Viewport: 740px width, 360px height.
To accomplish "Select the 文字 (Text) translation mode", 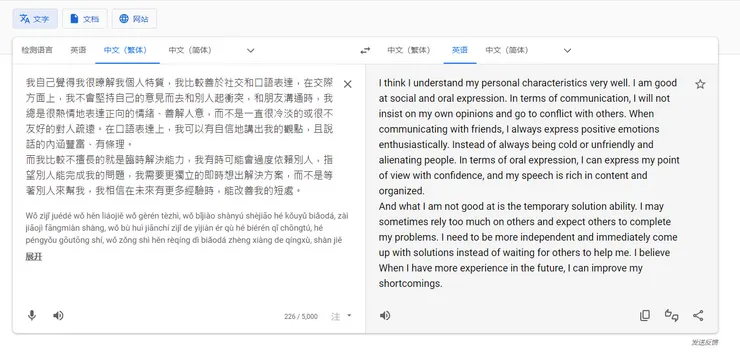I will point(35,19).
